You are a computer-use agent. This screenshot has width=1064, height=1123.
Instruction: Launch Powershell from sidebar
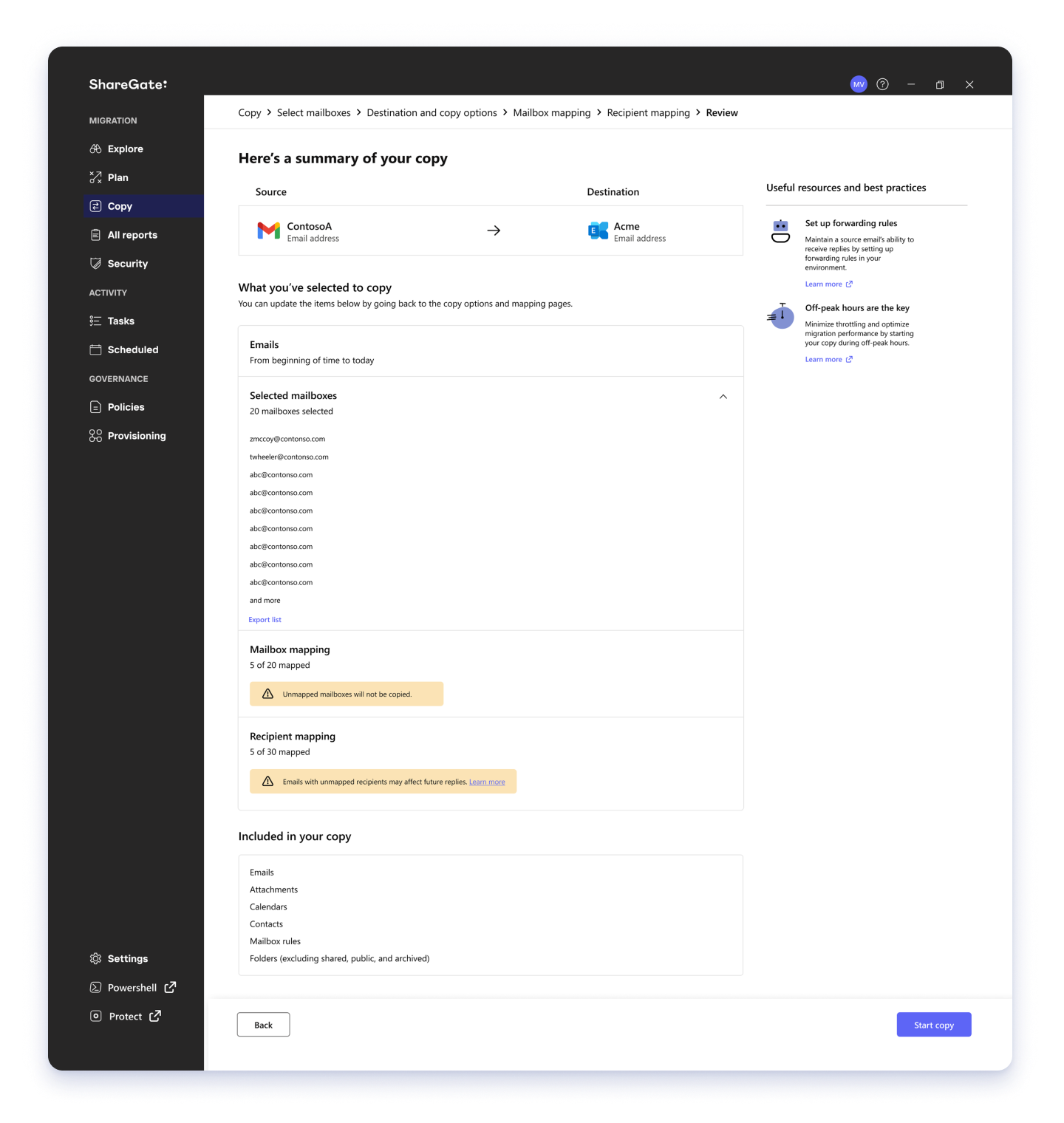(x=132, y=987)
